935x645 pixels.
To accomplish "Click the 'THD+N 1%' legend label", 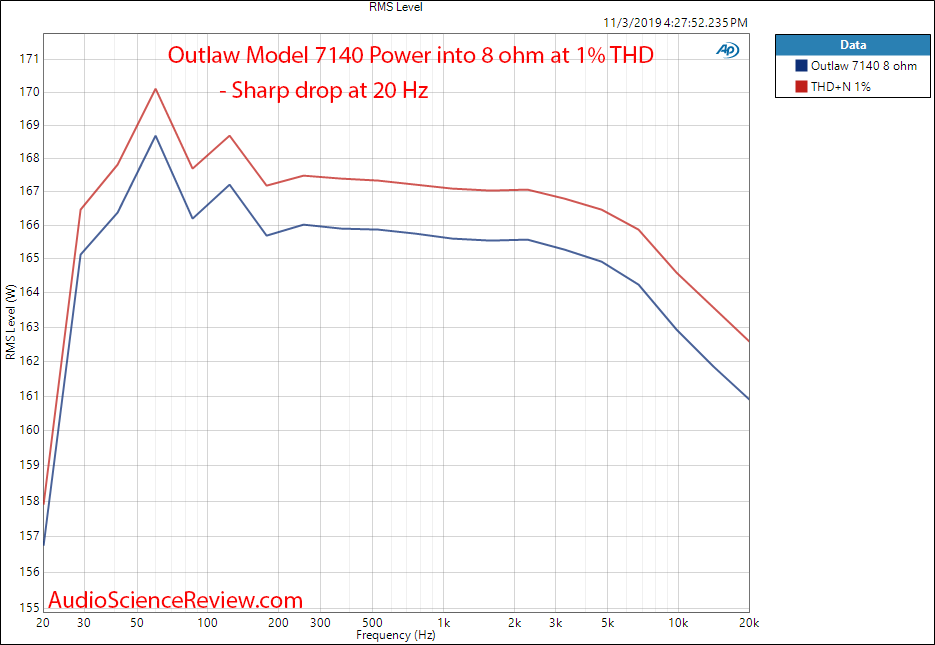I will pos(840,86).
